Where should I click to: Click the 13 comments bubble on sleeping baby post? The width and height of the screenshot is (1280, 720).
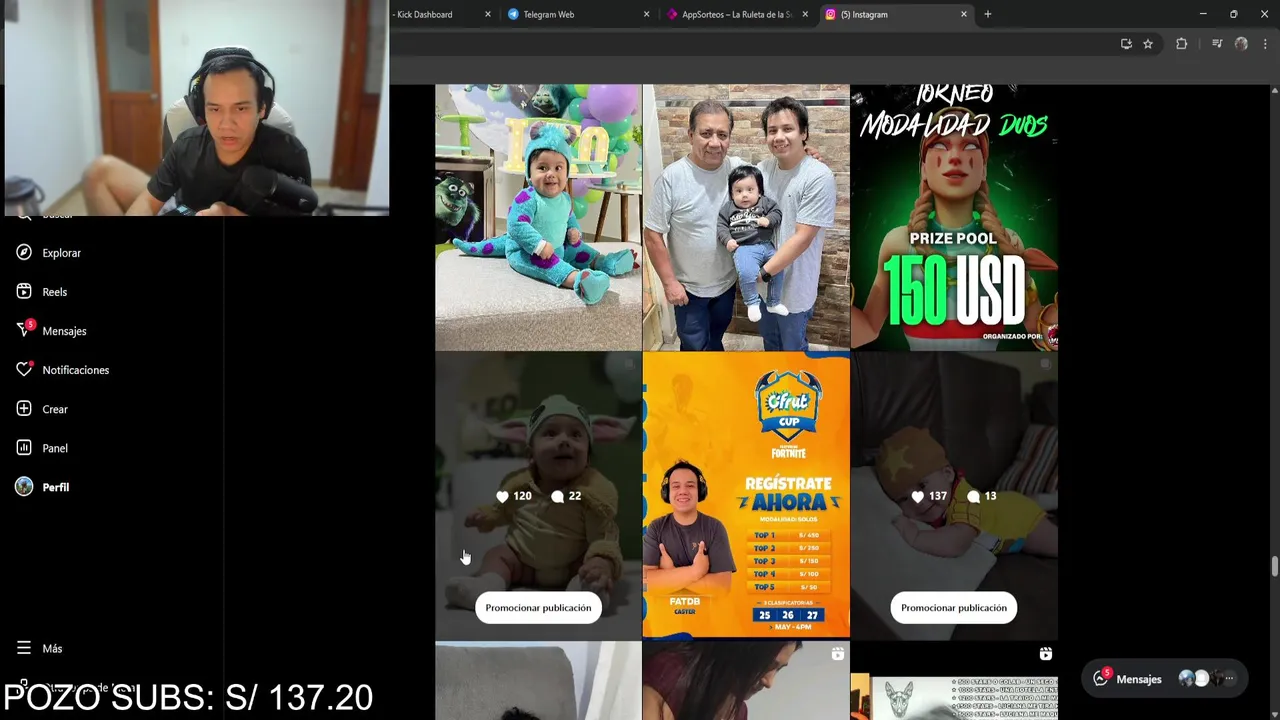[x=974, y=496]
